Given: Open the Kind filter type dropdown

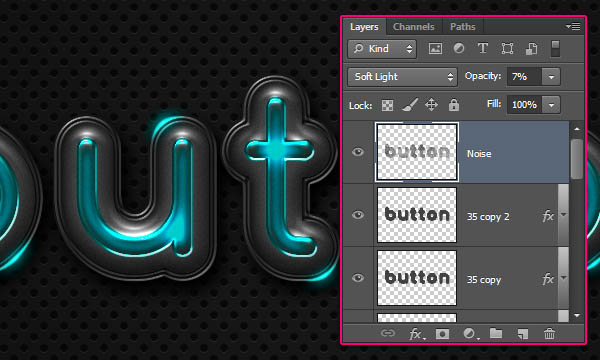Looking at the screenshot, I should (382, 49).
